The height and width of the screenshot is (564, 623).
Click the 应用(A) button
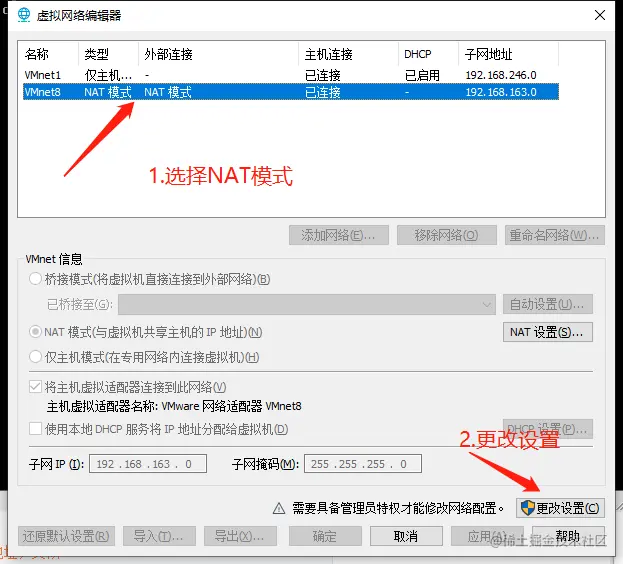[488, 536]
